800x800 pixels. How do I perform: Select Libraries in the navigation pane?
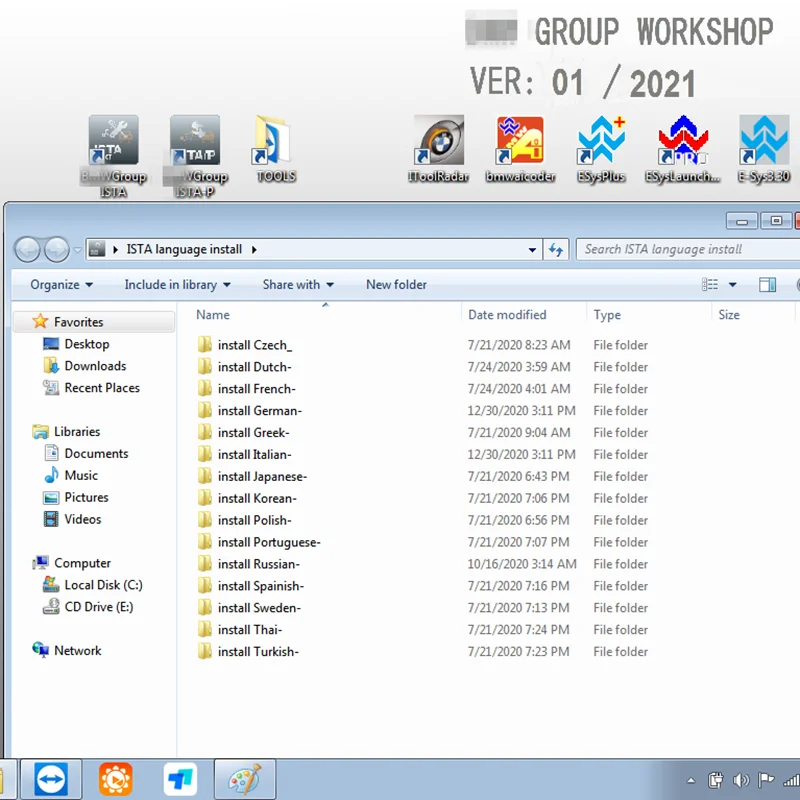(x=77, y=432)
